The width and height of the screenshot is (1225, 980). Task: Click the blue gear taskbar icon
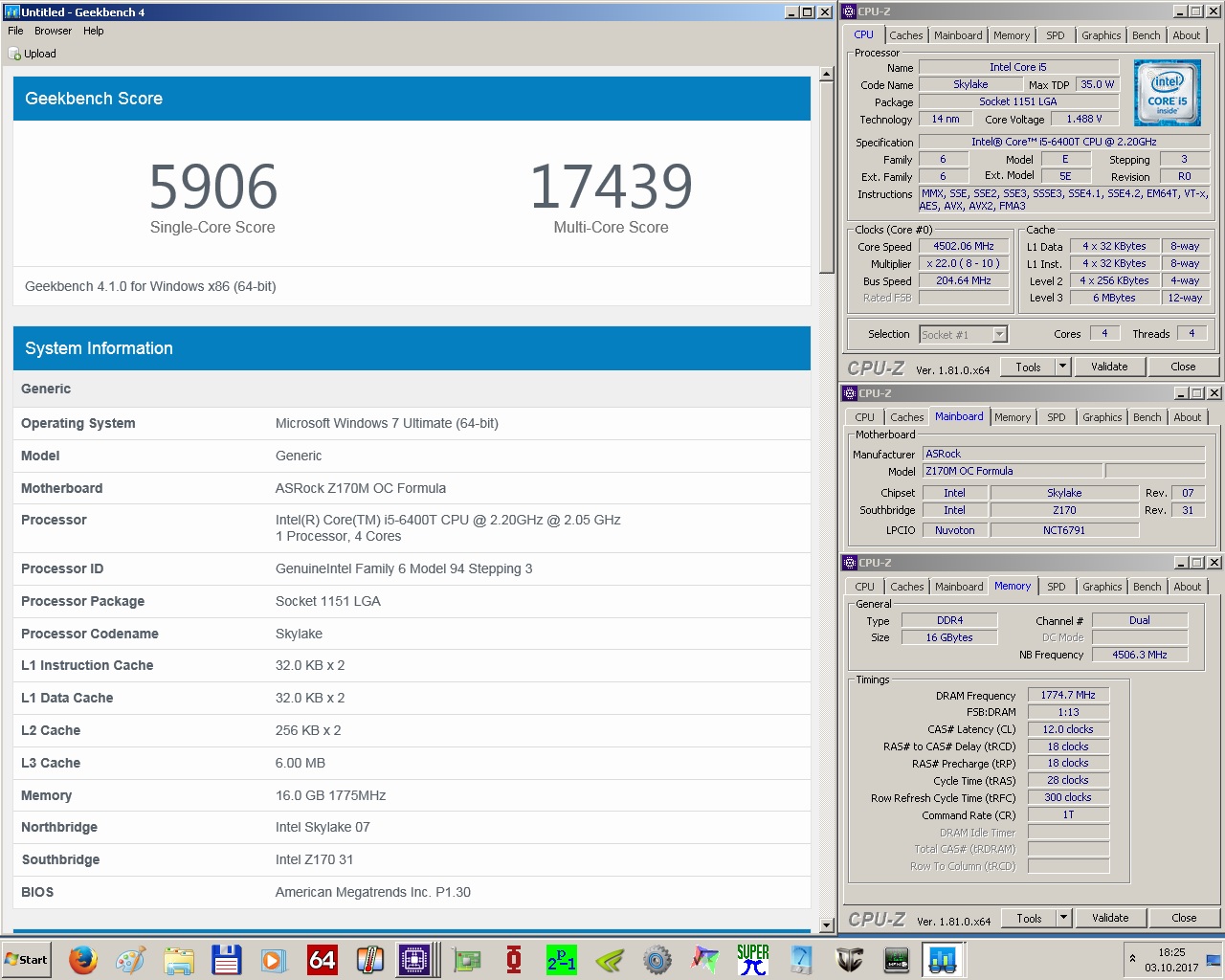click(657, 959)
